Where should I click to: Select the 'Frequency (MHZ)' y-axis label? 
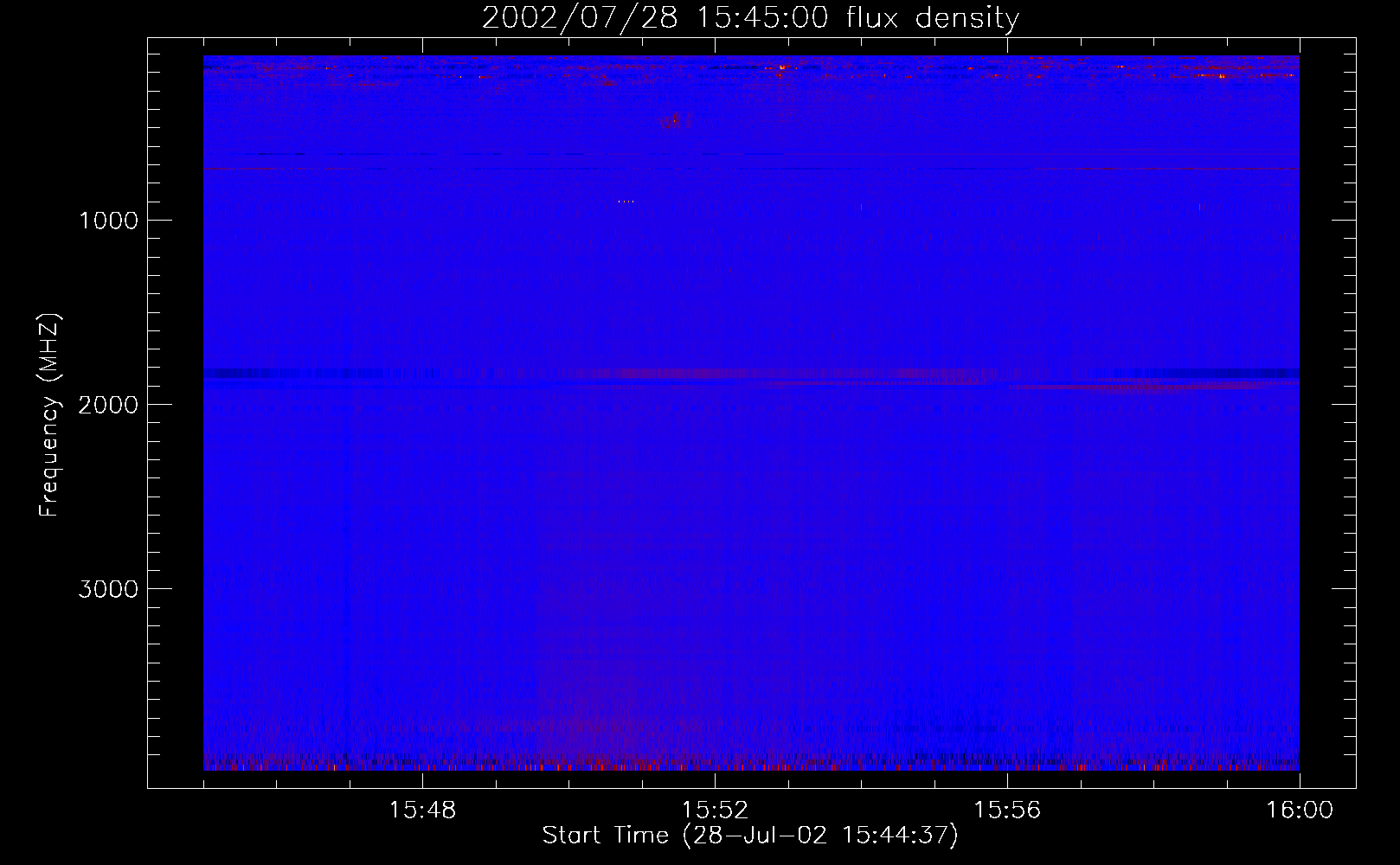[x=50, y=415]
